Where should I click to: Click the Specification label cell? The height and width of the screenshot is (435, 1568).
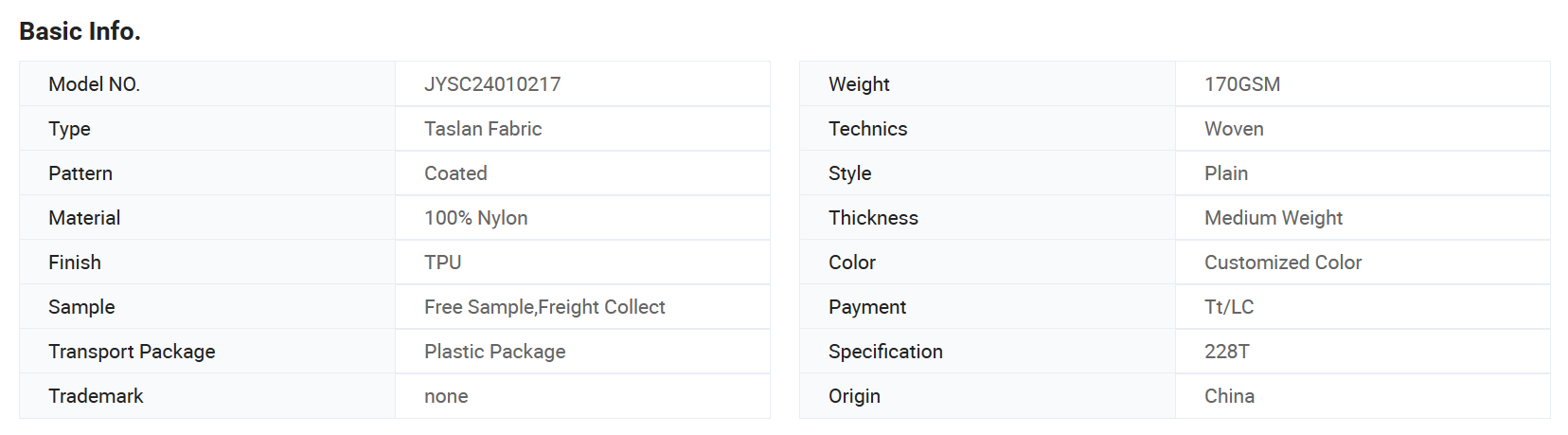[988, 352]
